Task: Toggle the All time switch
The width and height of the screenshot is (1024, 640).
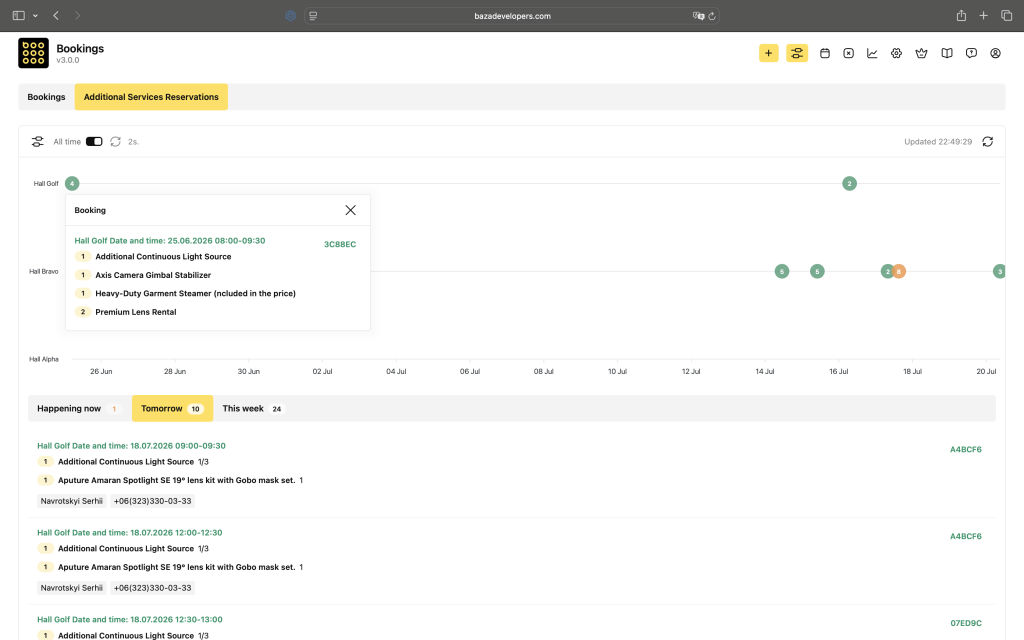Action: [94, 142]
